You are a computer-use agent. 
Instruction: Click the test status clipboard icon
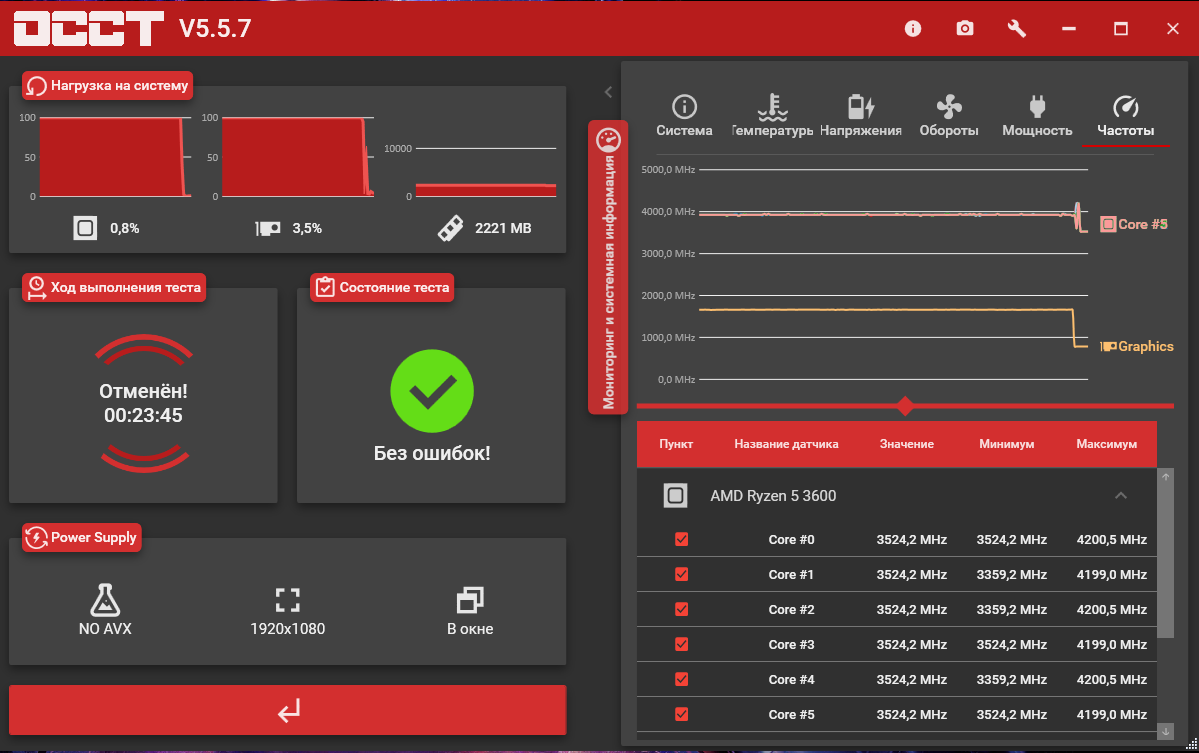click(325, 287)
